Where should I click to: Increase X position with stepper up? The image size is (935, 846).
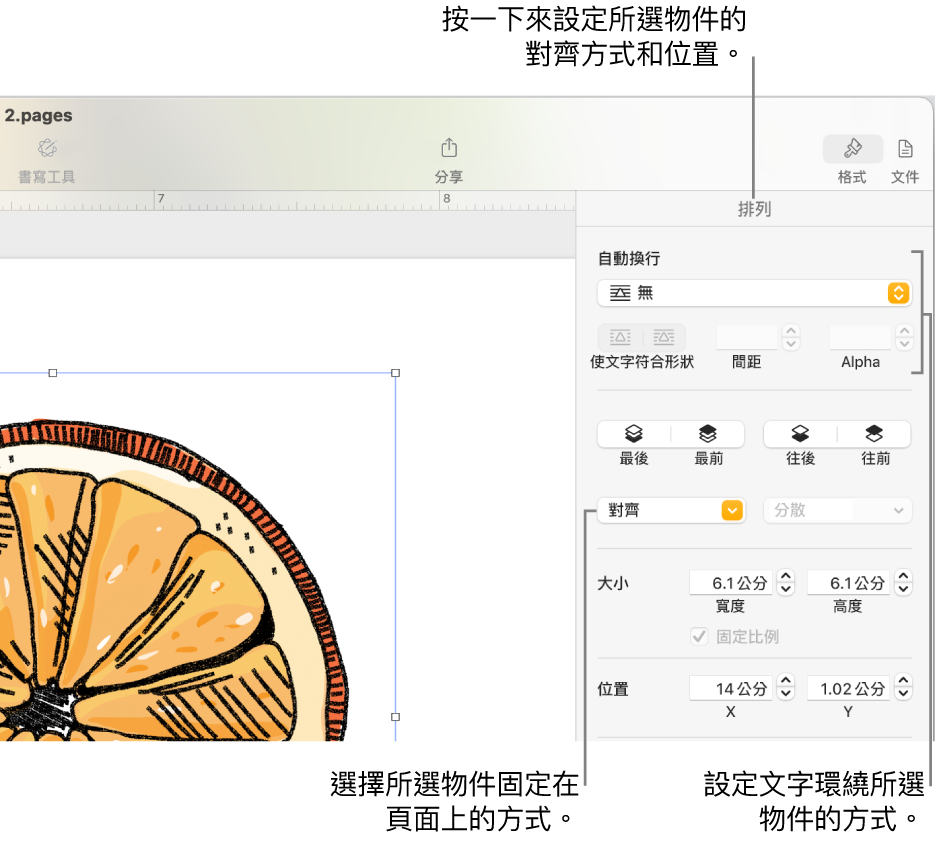(786, 681)
